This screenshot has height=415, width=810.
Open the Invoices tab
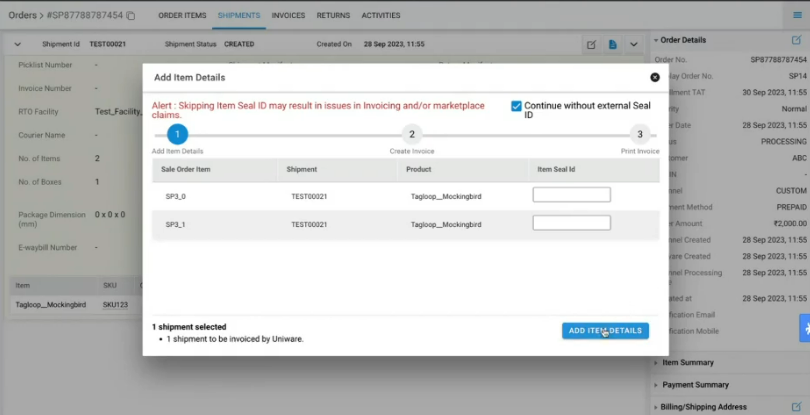click(288, 16)
